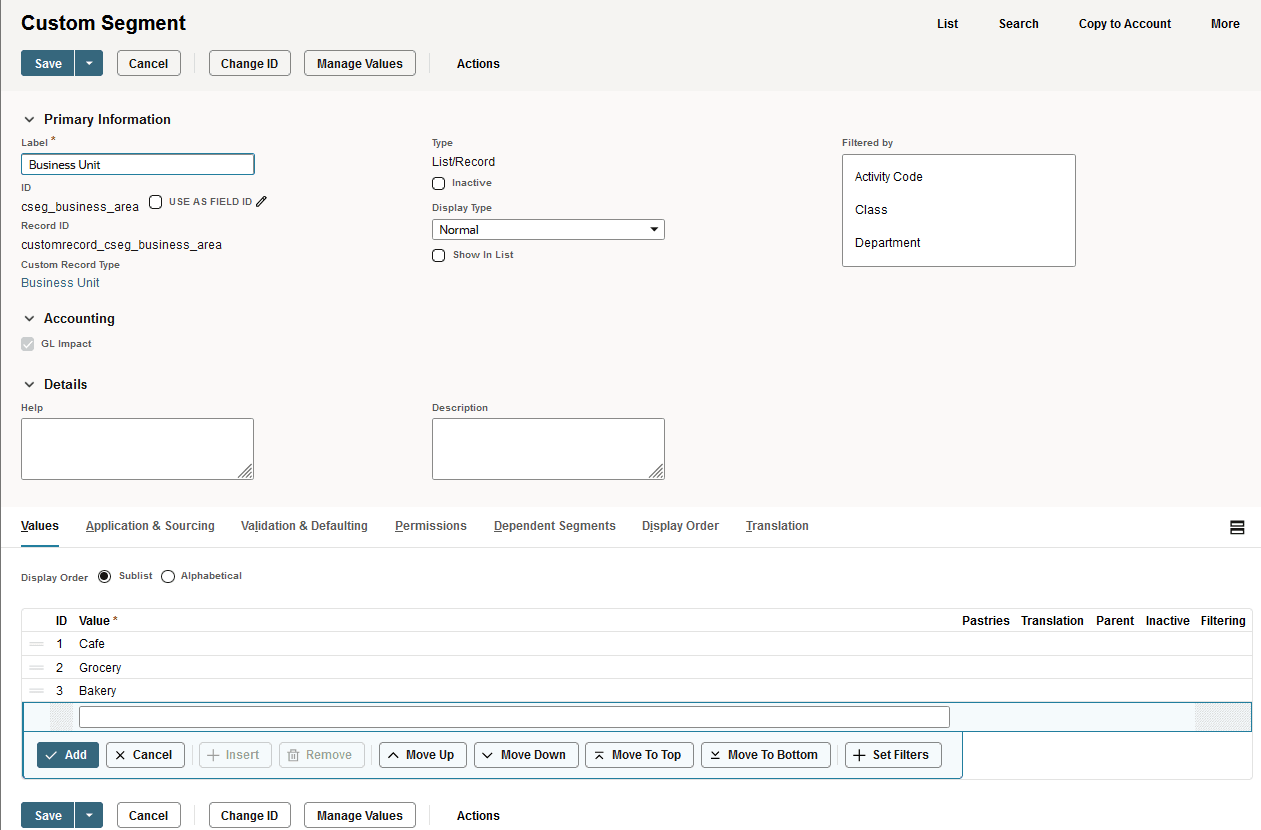Click the GL Impact checkbox

[28, 344]
